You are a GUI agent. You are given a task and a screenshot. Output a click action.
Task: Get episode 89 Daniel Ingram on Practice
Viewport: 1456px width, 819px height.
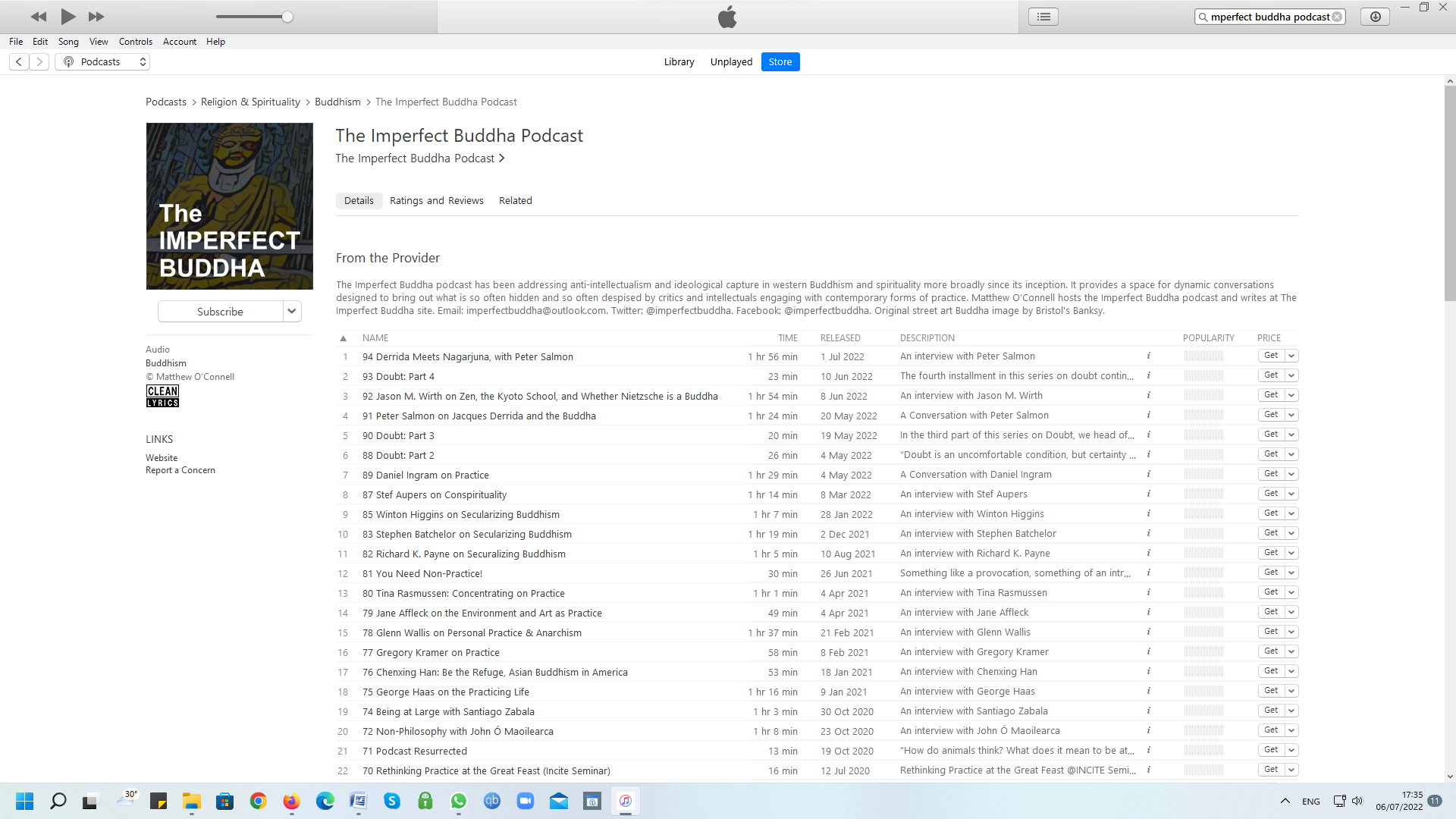1271,474
